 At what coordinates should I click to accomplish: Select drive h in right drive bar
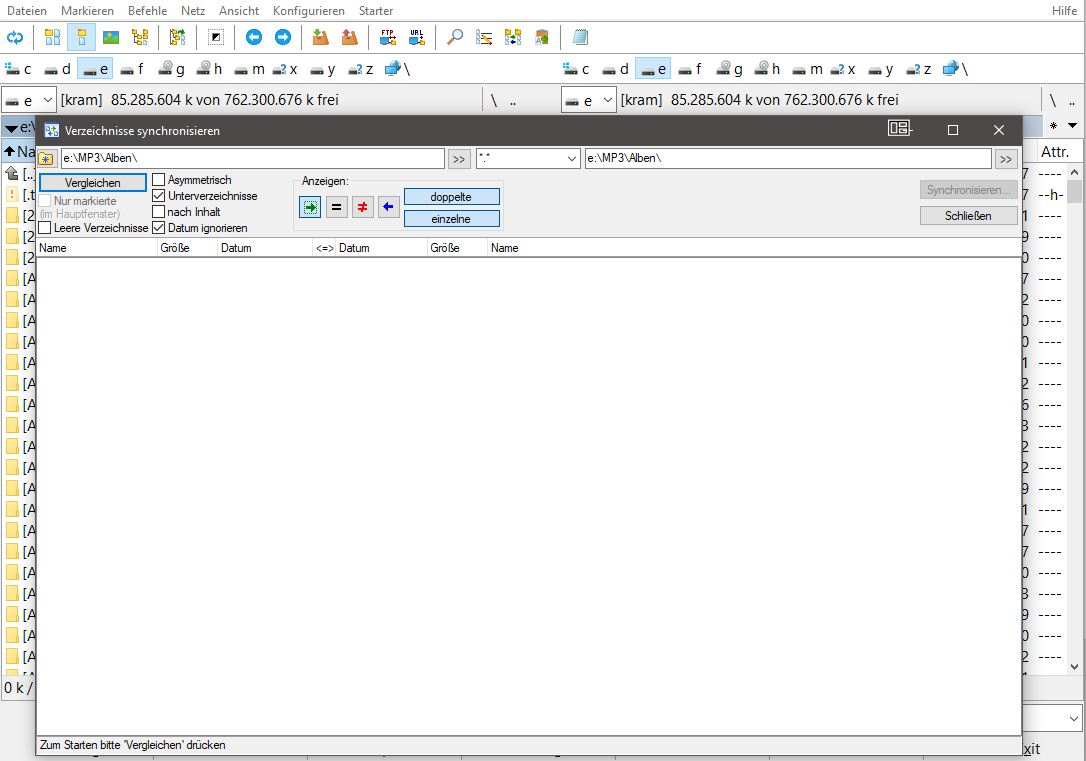pos(767,69)
